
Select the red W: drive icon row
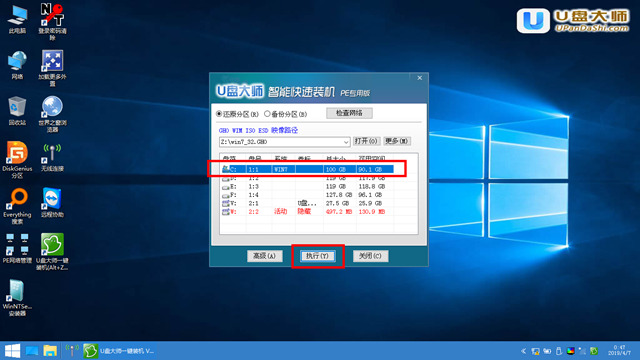(226, 212)
